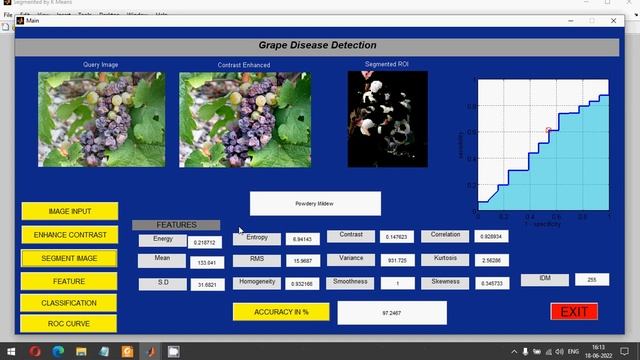The width and height of the screenshot is (640, 360).
Task: Open File menu in background figure window
Action: point(8,15)
